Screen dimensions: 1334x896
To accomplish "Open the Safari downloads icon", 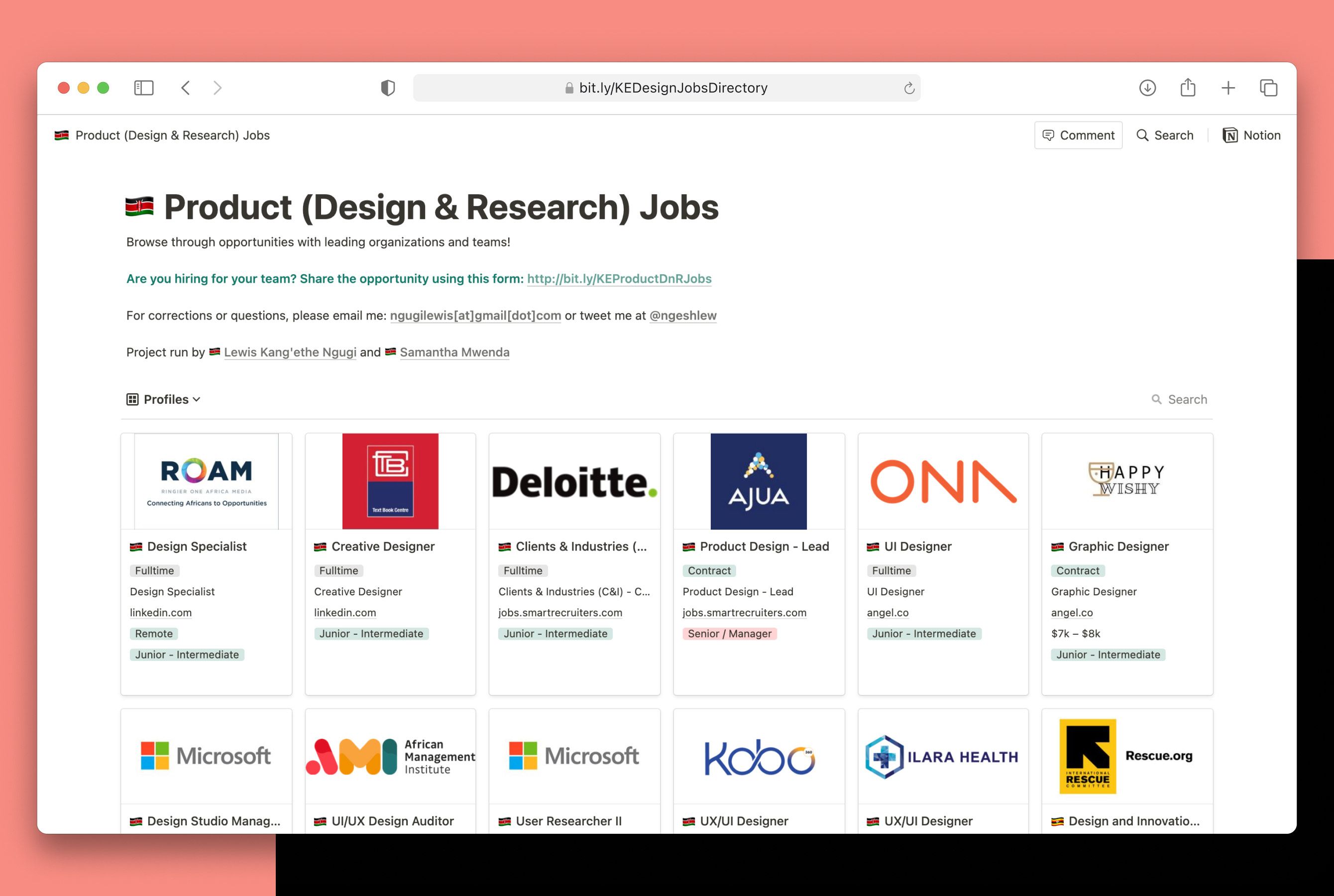I will click(x=1147, y=88).
